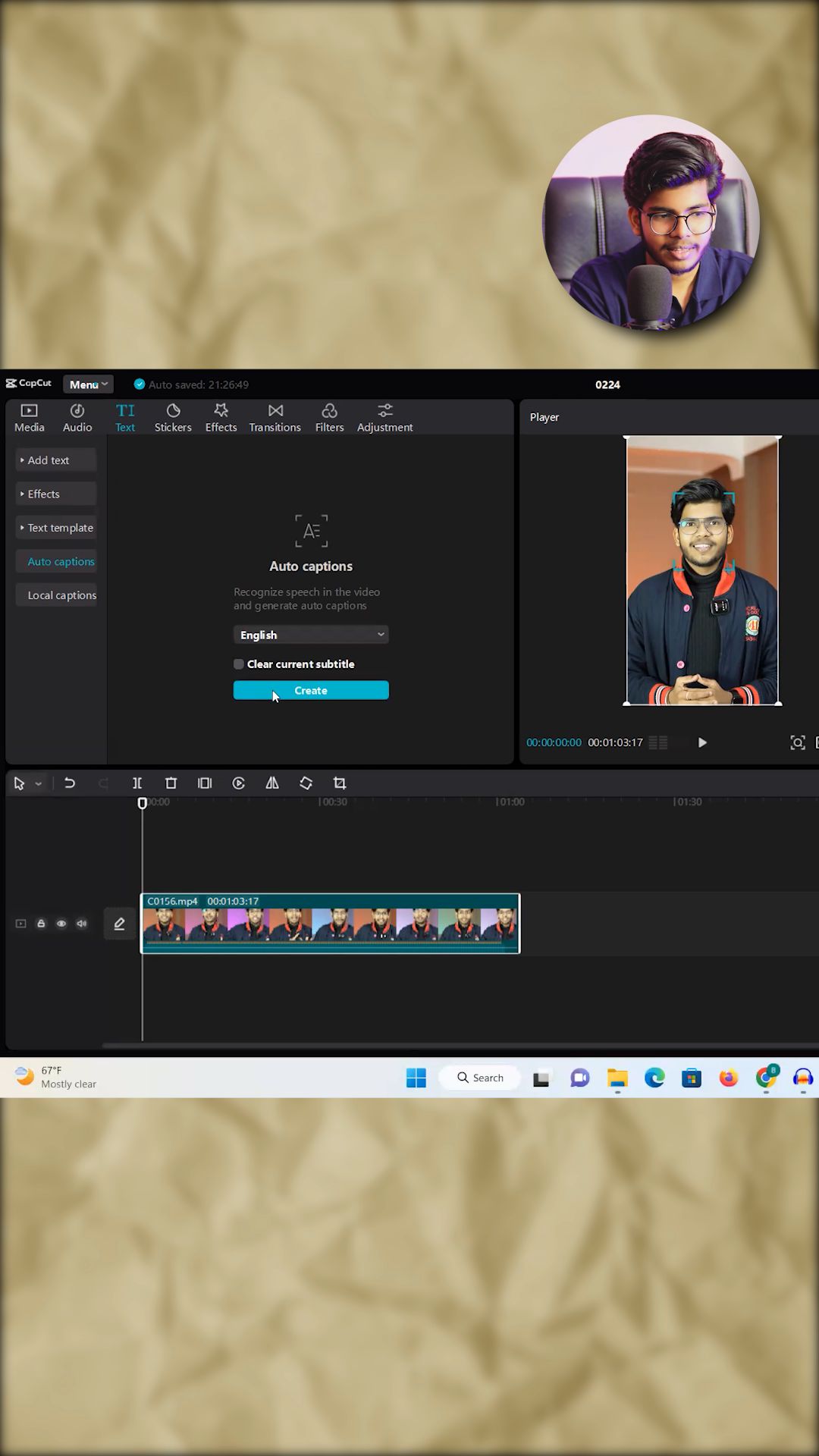Open Microsoft Store from taskbar
The height and width of the screenshot is (1456, 819).
click(692, 1078)
